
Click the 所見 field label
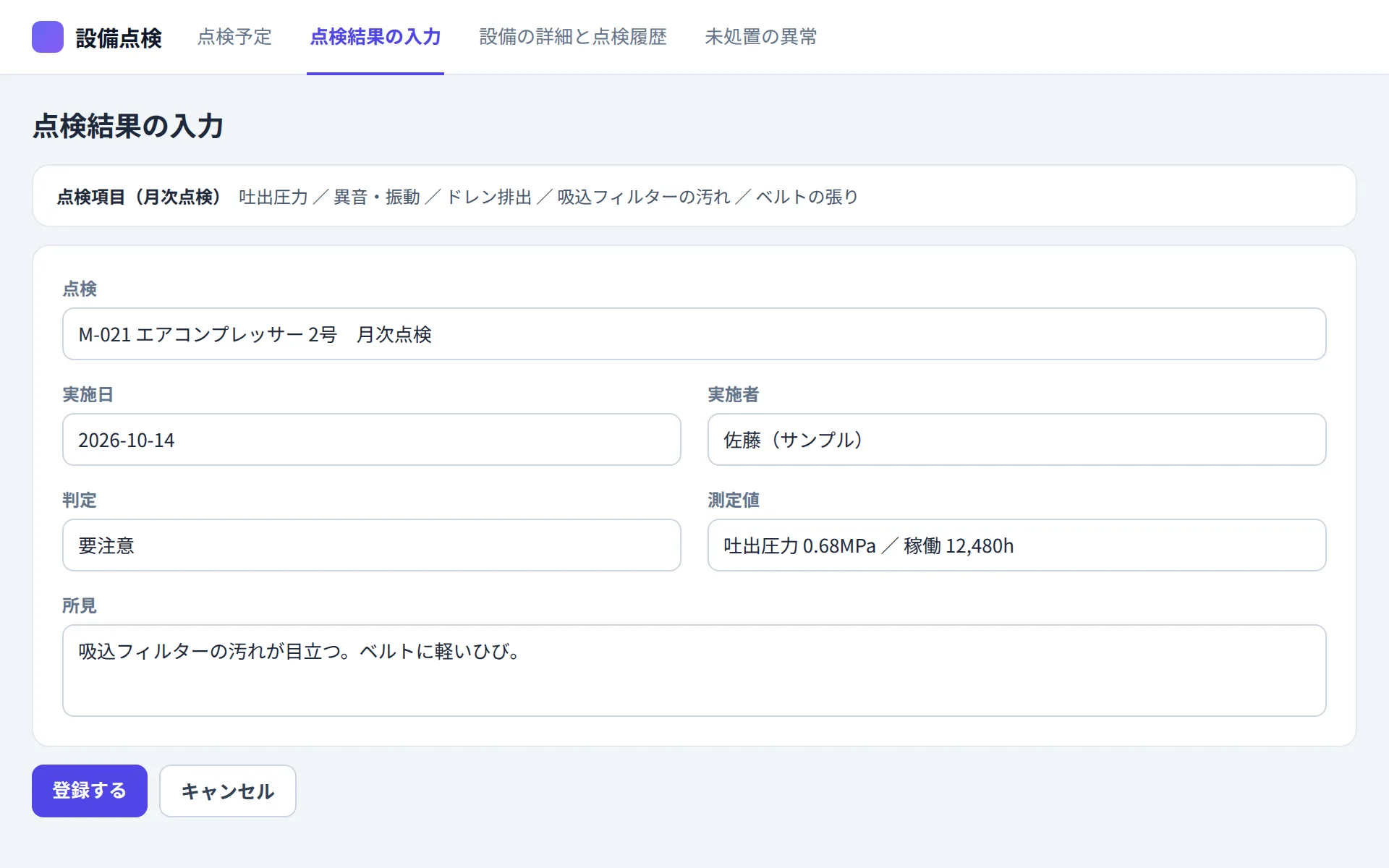(x=80, y=605)
